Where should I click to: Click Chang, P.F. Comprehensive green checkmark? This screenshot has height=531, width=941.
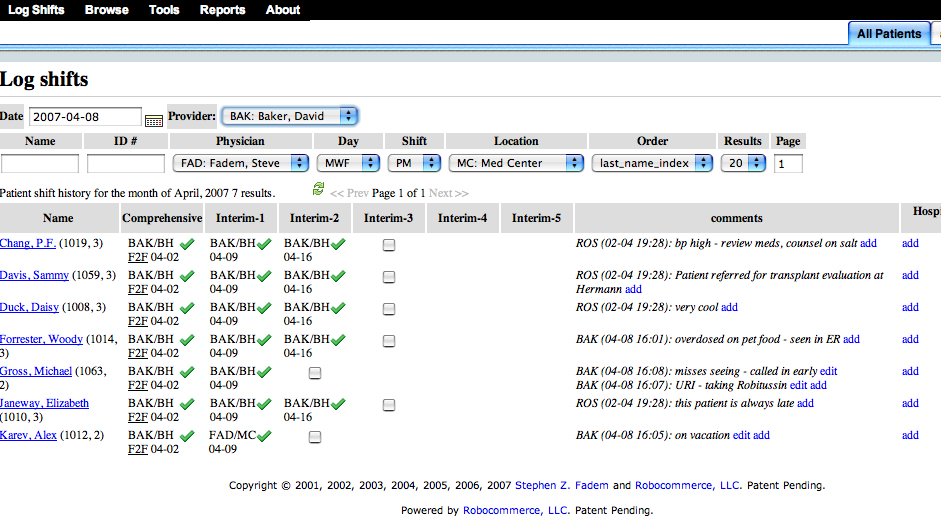coord(187,244)
